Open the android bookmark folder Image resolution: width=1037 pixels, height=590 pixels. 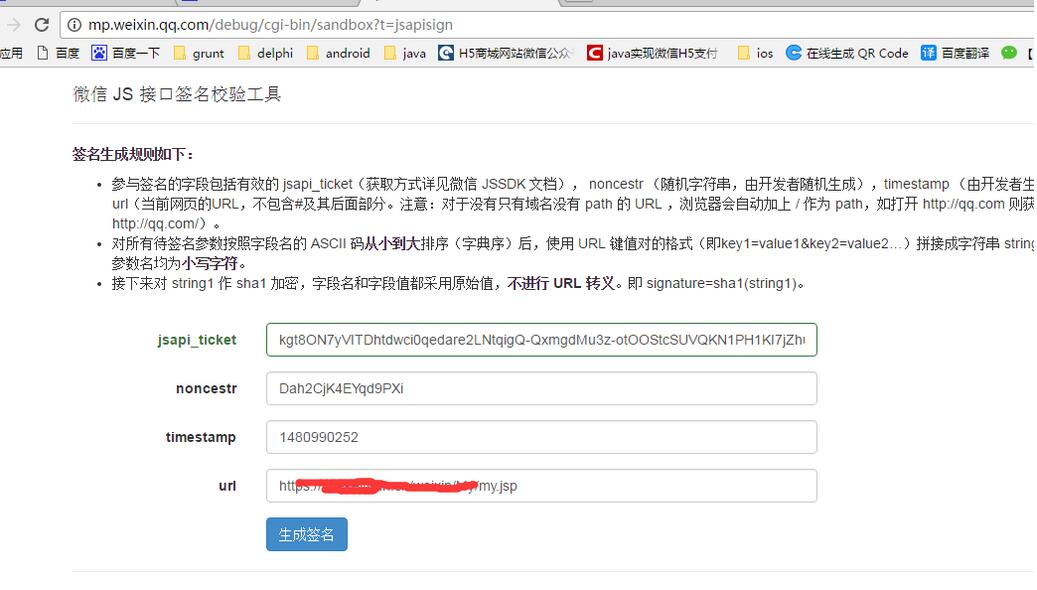coord(338,53)
